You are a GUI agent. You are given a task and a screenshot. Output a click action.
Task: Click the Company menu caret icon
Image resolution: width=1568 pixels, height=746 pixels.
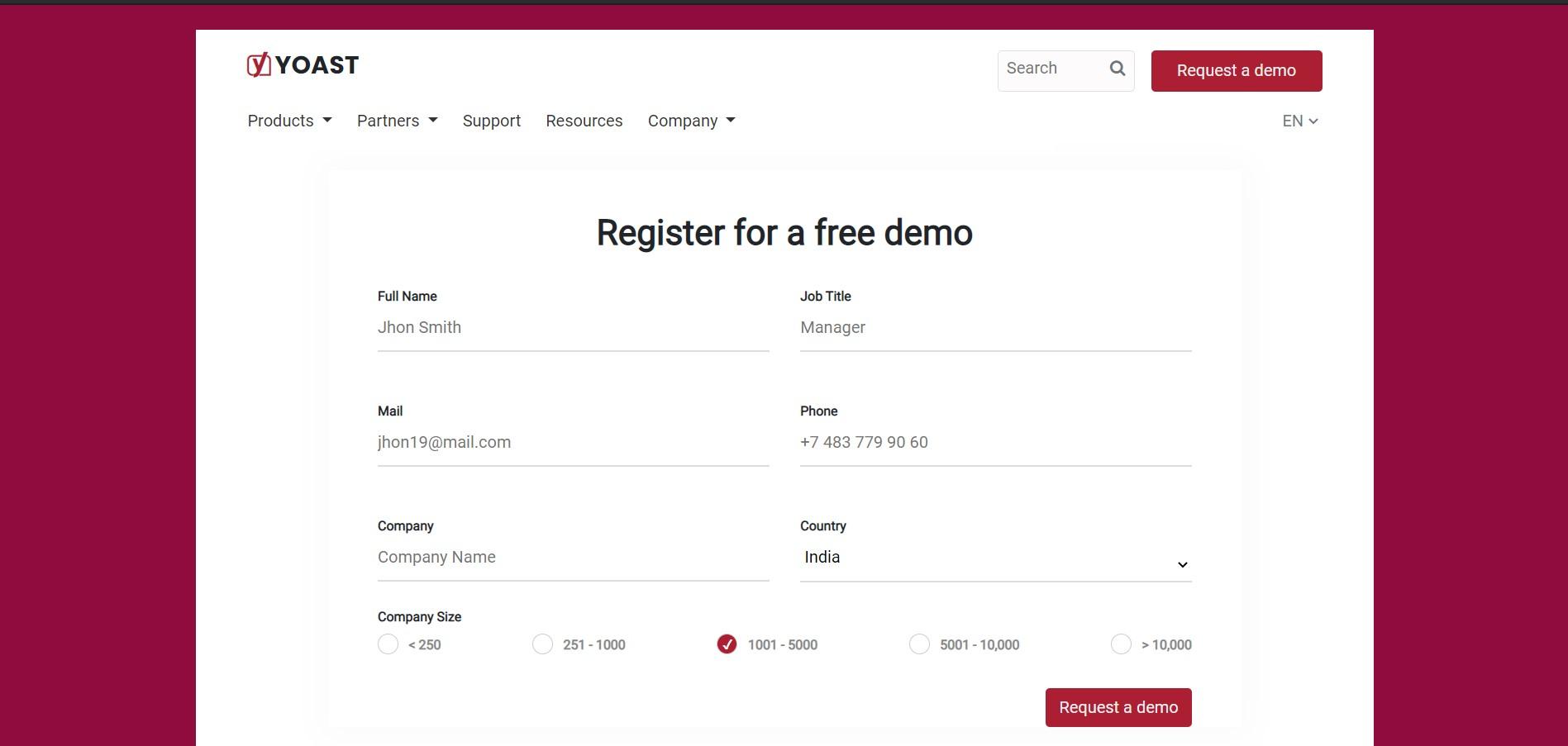pos(730,120)
